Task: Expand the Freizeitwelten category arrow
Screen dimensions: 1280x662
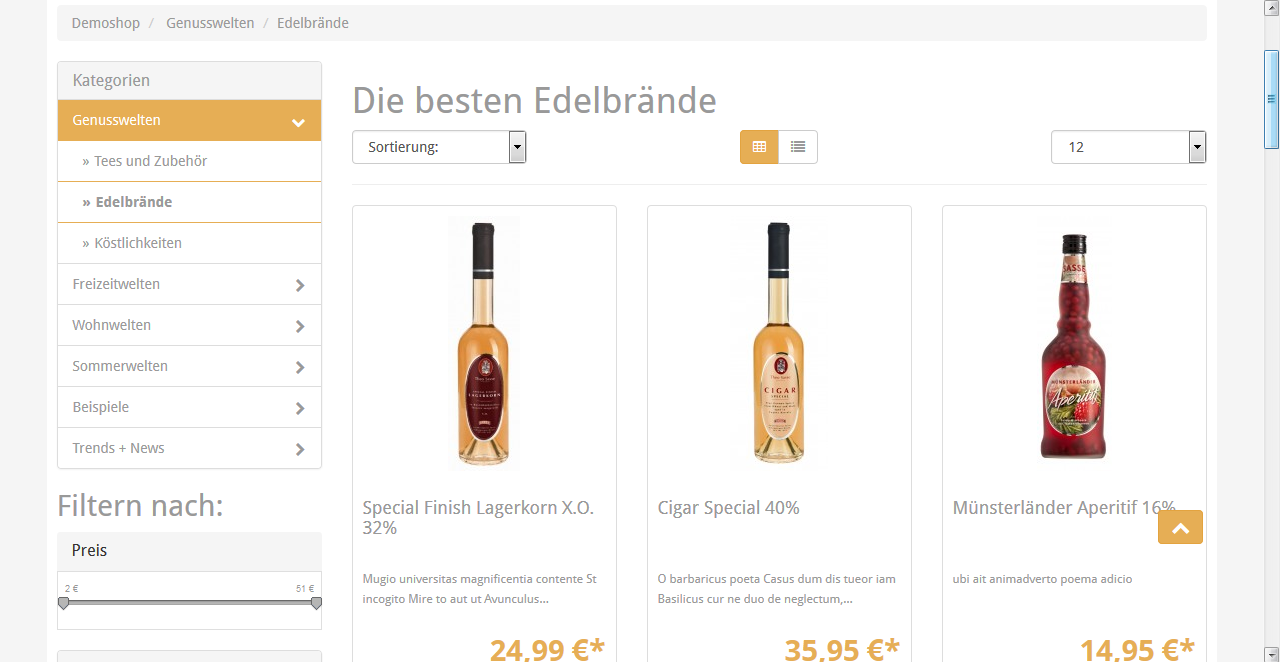Action: [300, 285]
